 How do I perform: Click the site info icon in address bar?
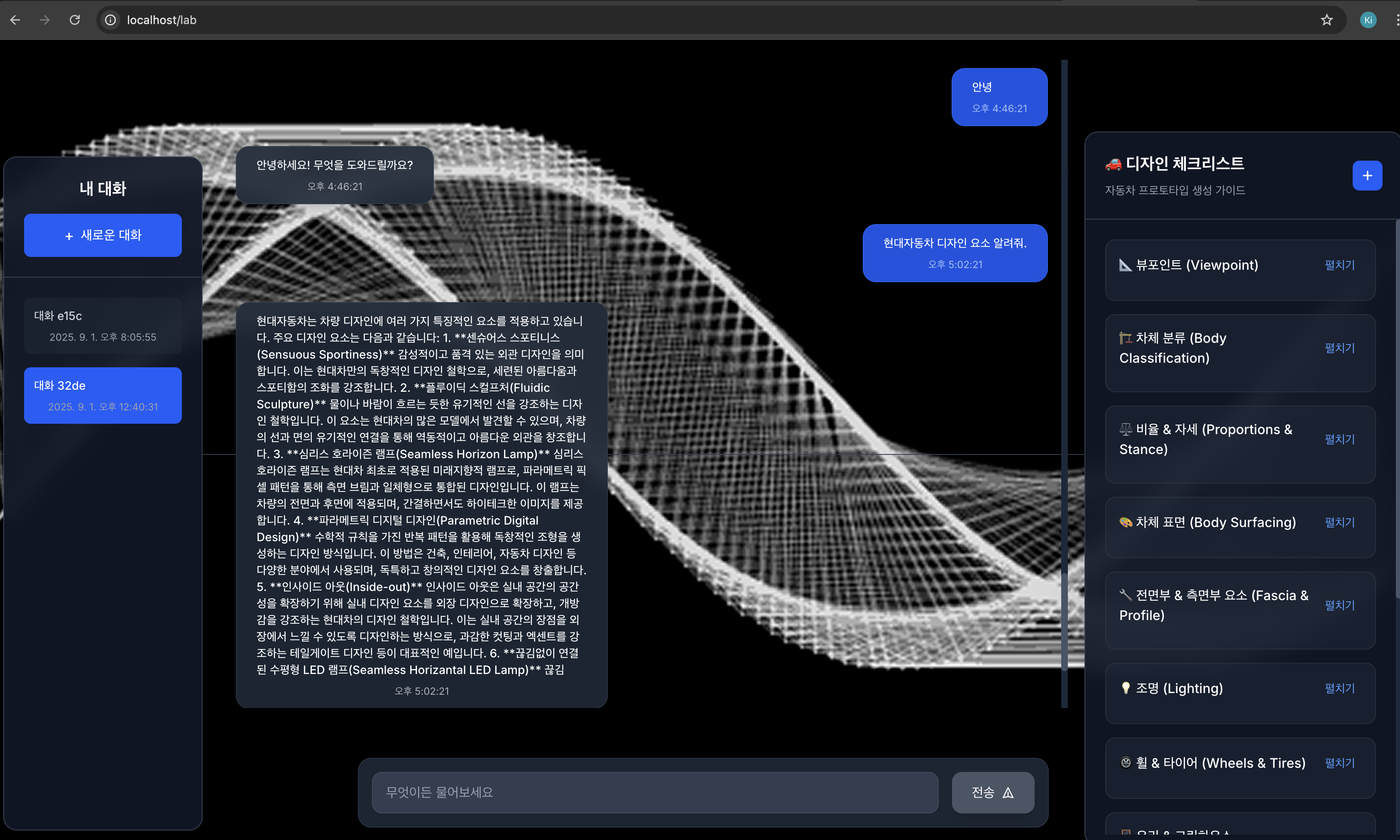pos(111,20)
